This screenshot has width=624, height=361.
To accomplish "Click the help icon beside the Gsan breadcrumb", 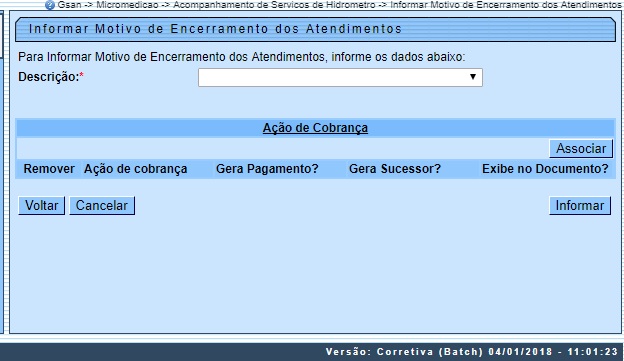I will coord(50,5).
